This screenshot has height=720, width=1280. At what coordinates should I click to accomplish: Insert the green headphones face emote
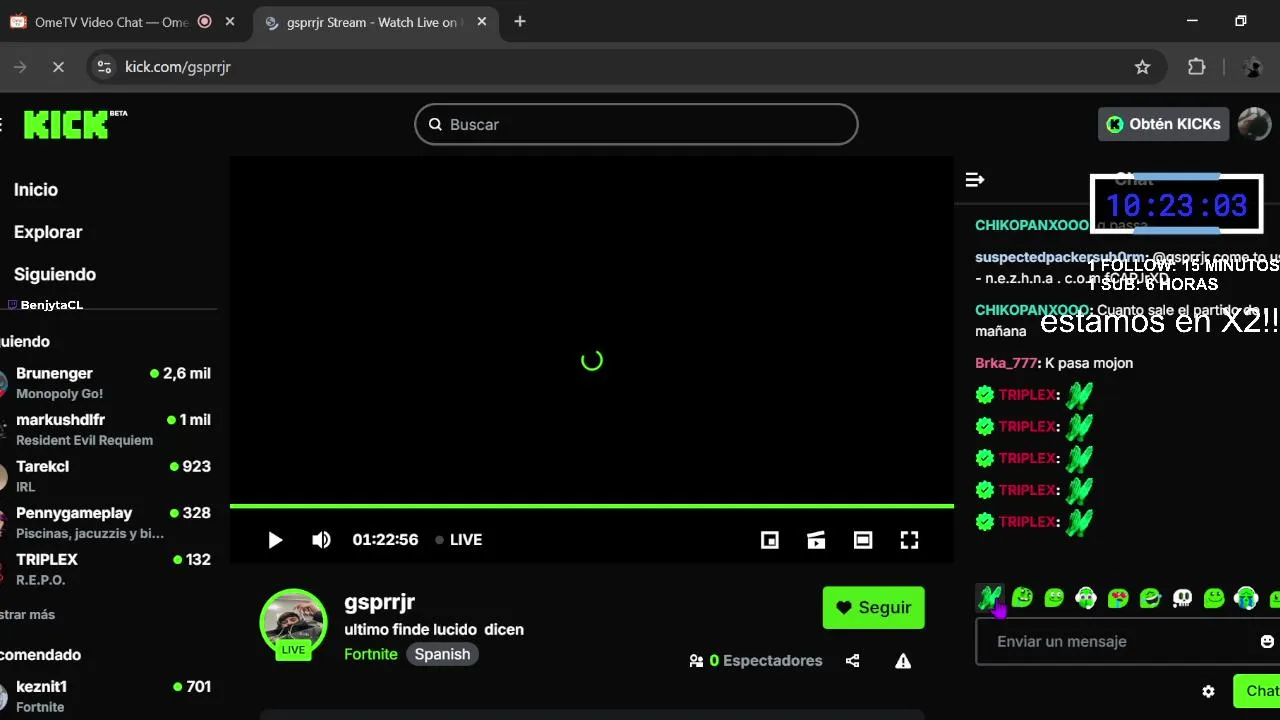tap(1086, 598)
